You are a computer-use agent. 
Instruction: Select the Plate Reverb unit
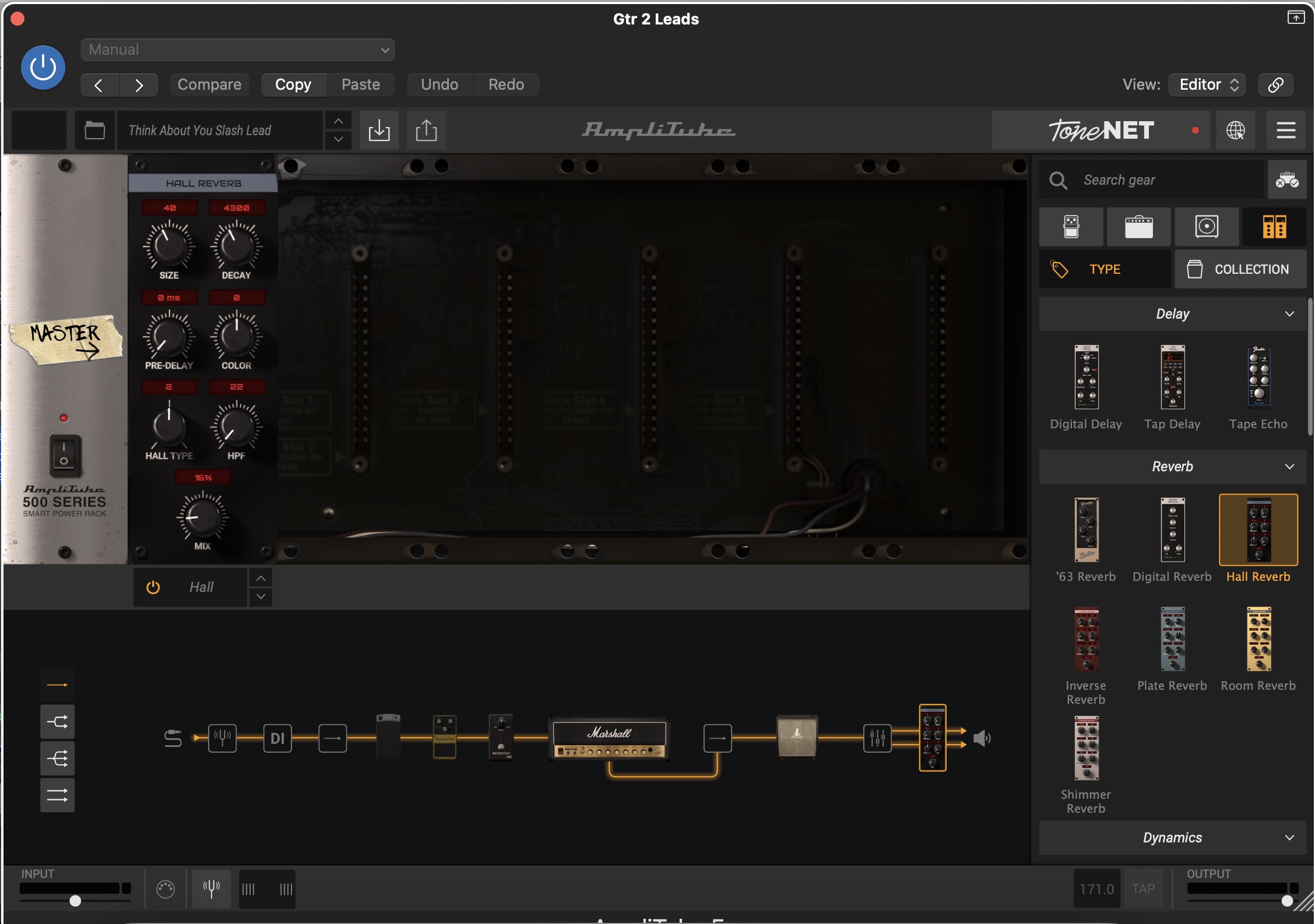point(1172,639)
